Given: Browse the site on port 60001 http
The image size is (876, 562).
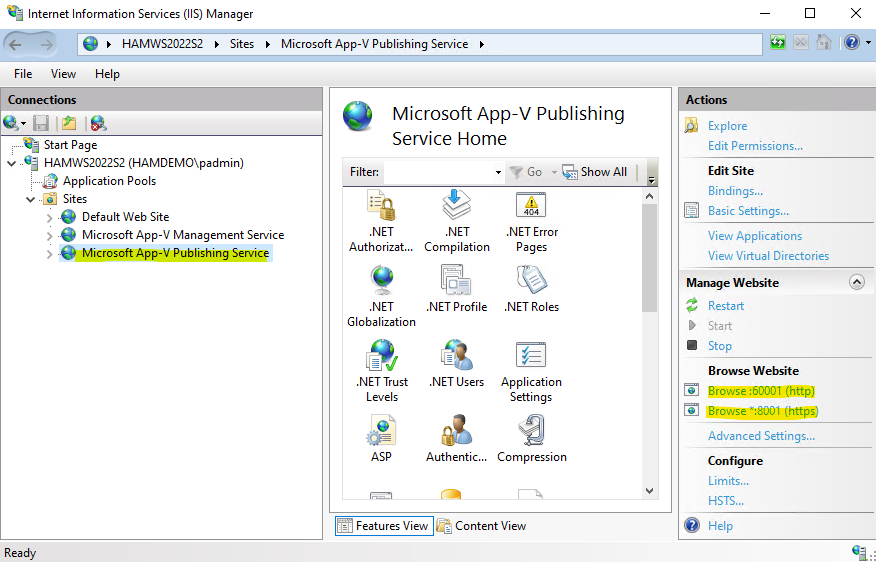Looking at the screenshot, I should coord(761,390).
